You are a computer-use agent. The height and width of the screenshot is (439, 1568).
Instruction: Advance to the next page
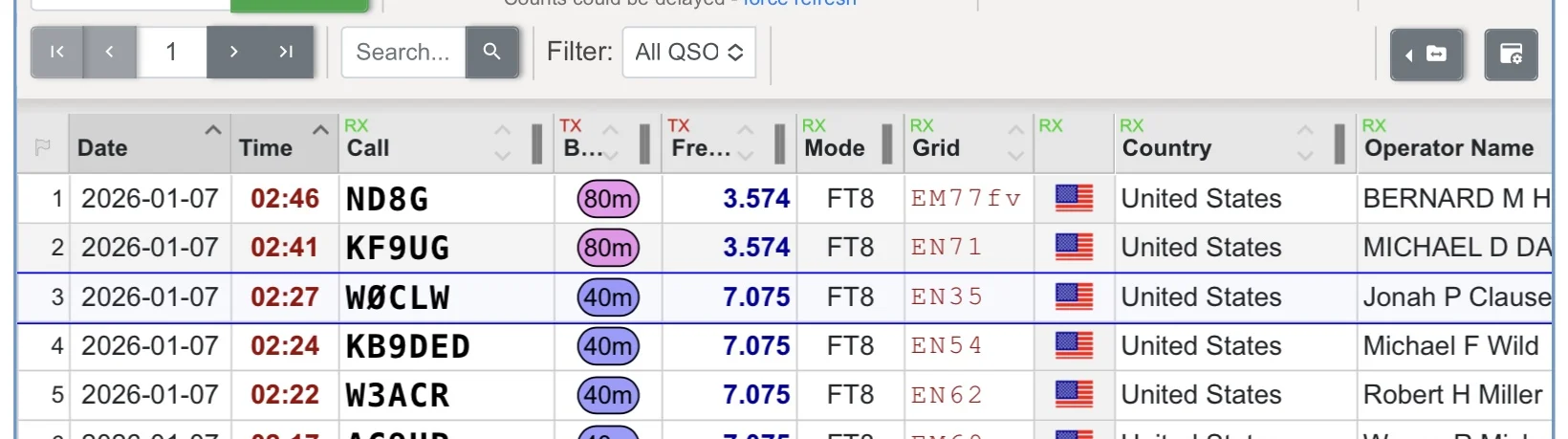click(233, 52)
